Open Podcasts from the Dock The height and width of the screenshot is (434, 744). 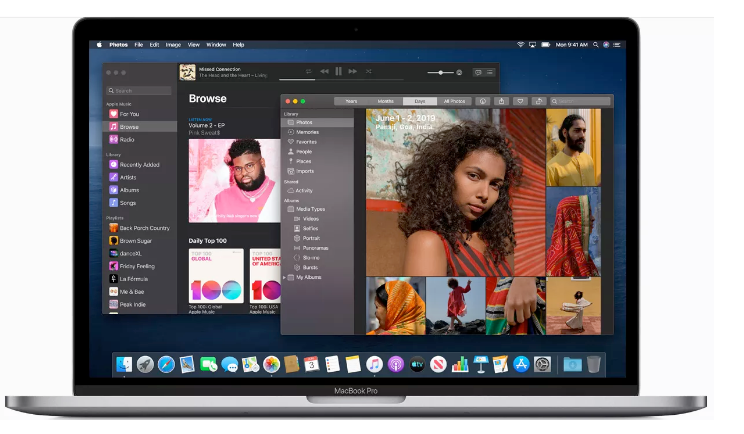click(x=396, y=364)
